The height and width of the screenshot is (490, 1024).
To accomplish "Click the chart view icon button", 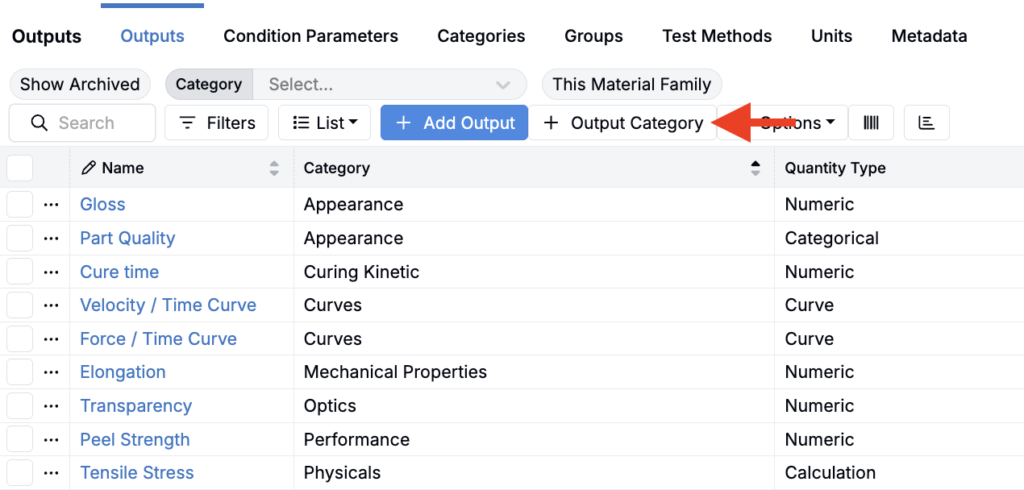I will (x=926, y=123).
